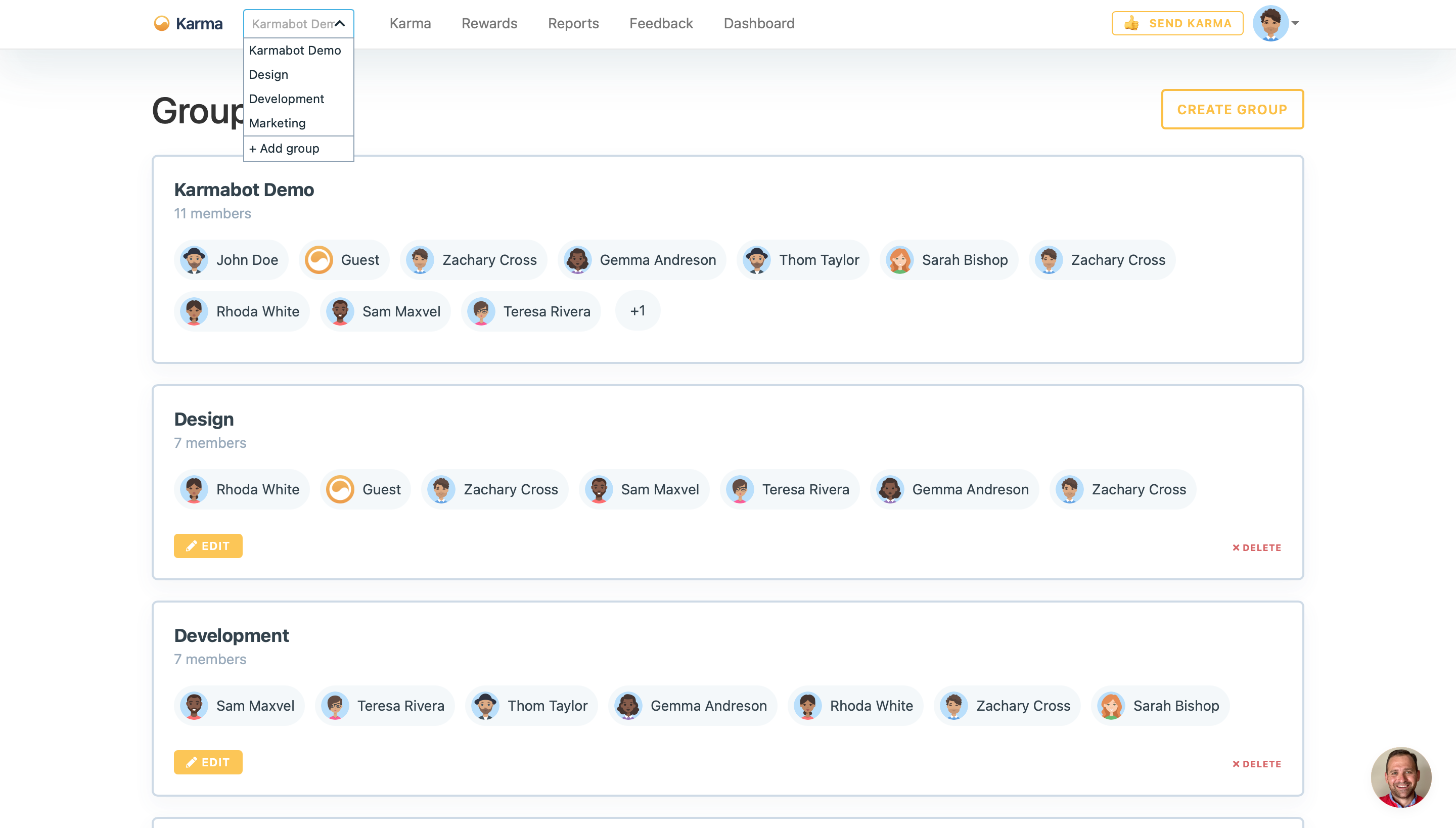Open the user profile avatar menu
Screen dimensions: 1456x828
pos(1270,23)
